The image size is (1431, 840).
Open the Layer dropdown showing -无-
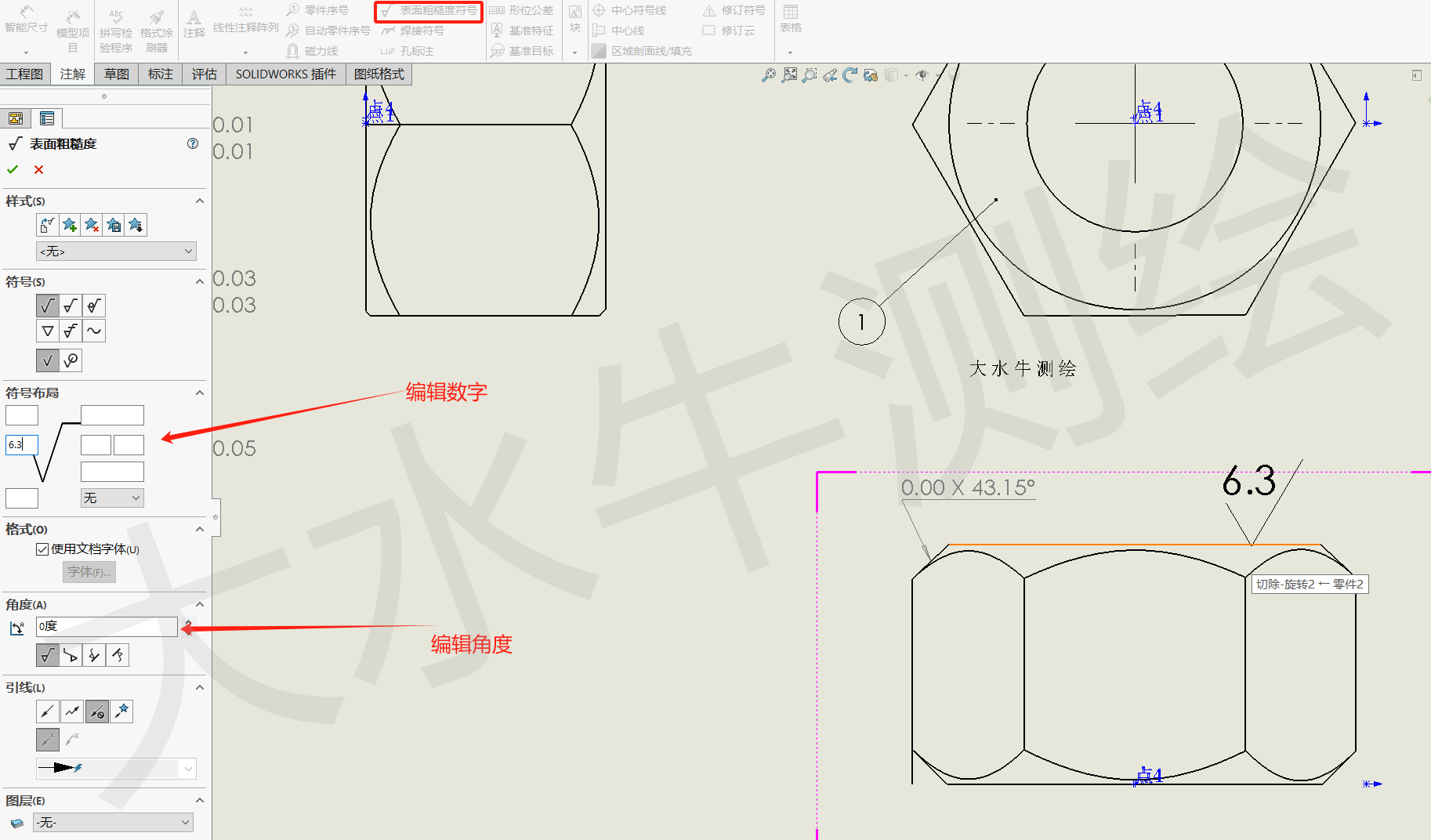113,822
